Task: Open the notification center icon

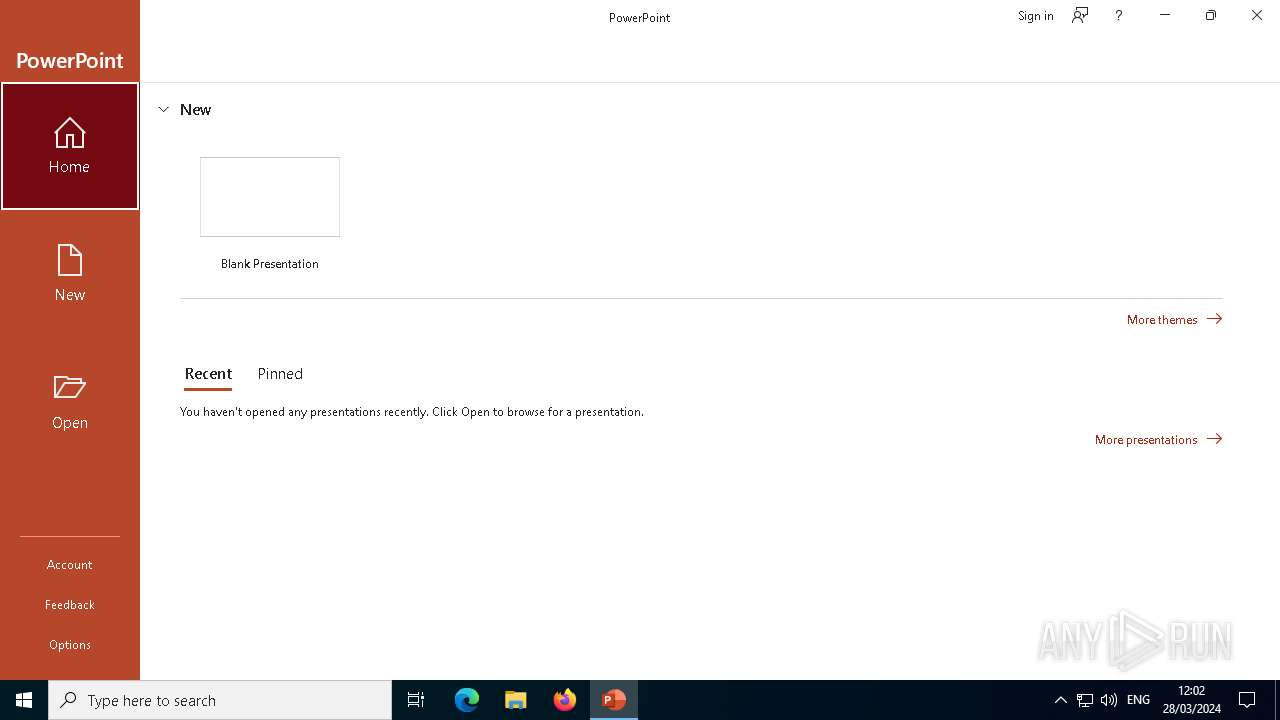Action: pos(1247,700)
